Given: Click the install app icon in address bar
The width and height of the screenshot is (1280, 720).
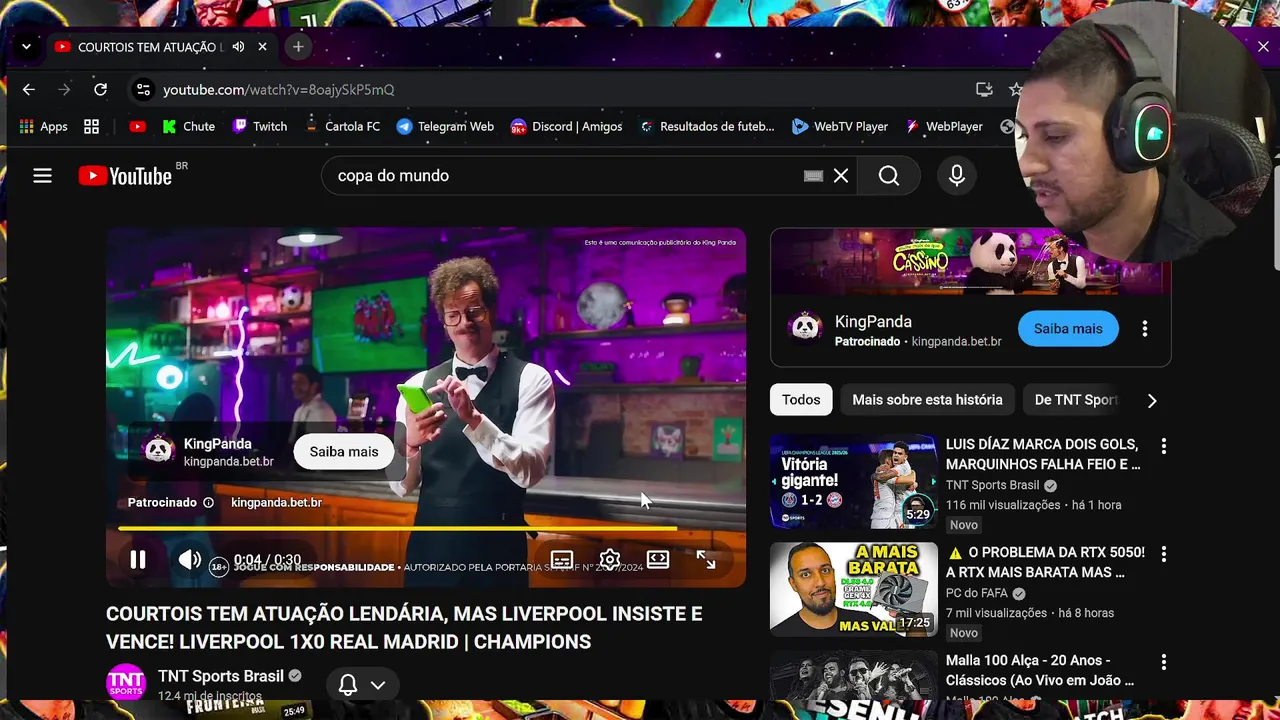Looking at the screenshot, I should click(x=984, y=90).
